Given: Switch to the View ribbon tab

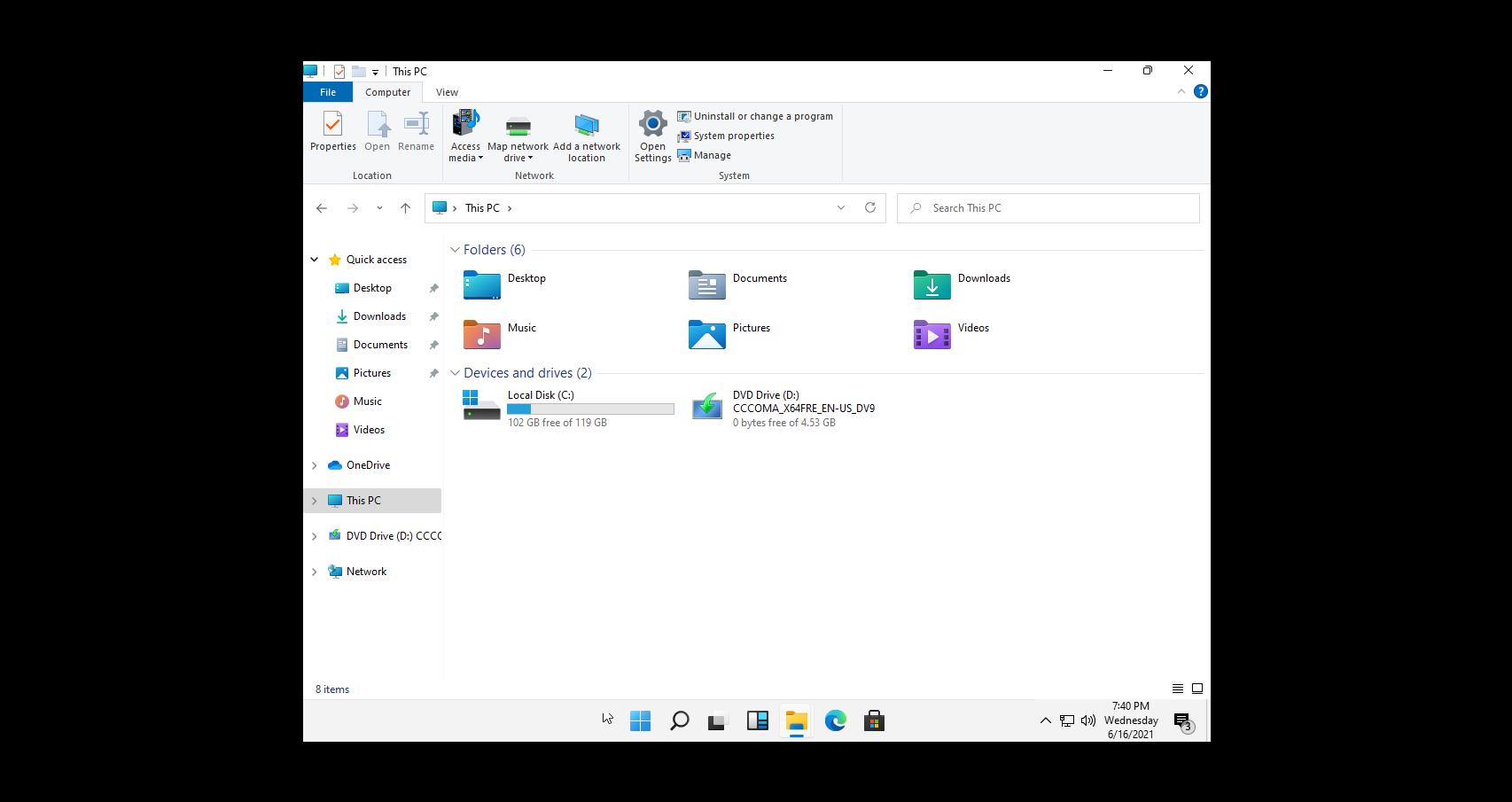Looking at the screenshot, I should pyautogui.click(x=447, y=91).
